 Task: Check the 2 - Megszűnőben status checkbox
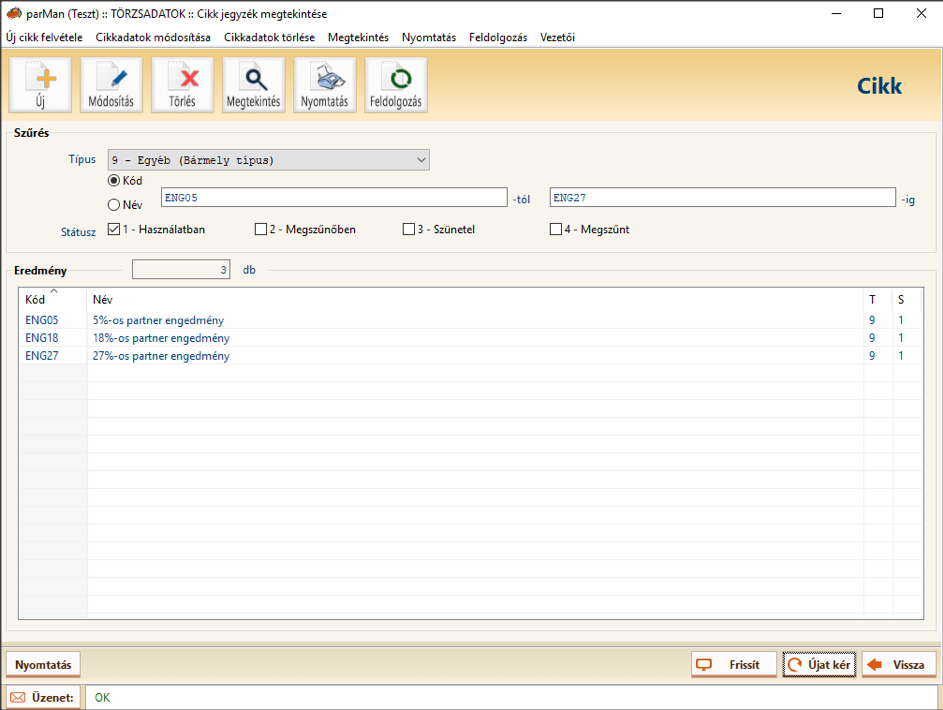[261, 229]
